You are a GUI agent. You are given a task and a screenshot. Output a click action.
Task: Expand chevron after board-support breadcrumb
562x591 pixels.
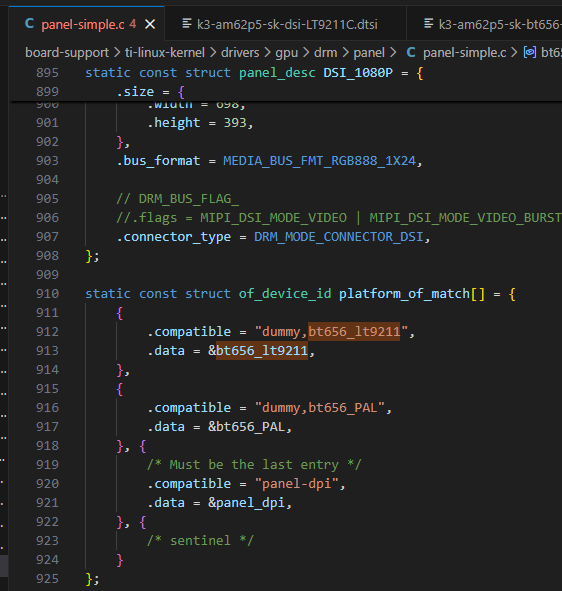click(117, 53)
